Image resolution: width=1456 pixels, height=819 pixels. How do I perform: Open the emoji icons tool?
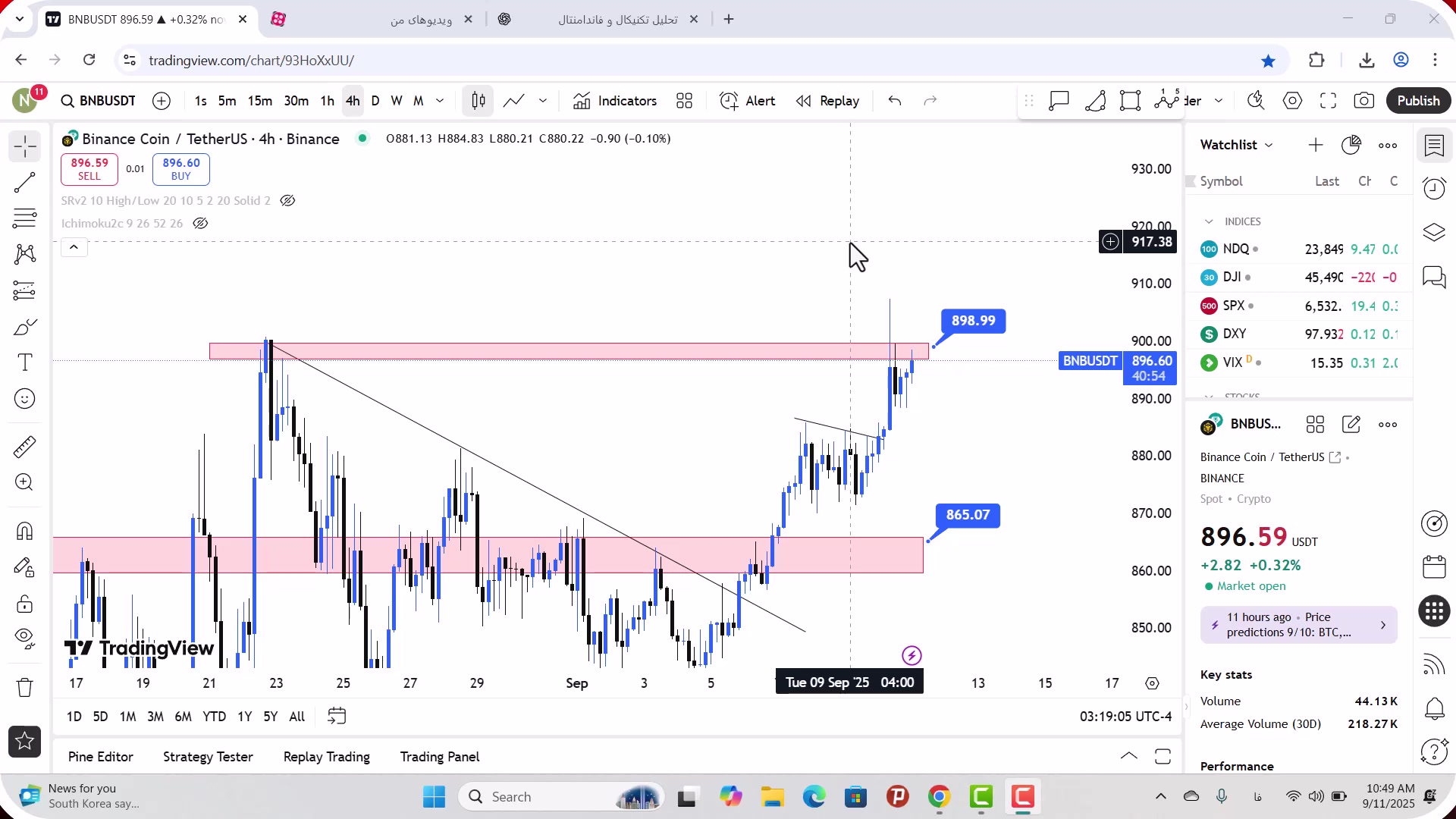point(24,399)
